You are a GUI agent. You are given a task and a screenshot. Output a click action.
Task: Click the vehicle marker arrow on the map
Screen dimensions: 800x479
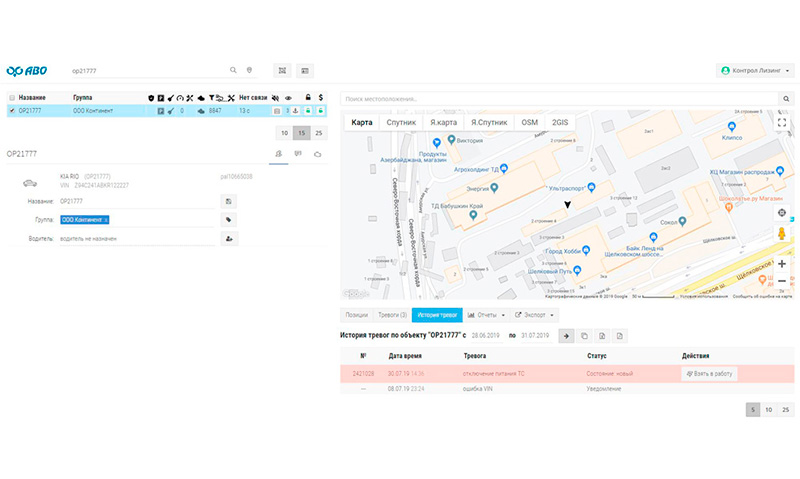pyautogui.click(x=567, y=205)
